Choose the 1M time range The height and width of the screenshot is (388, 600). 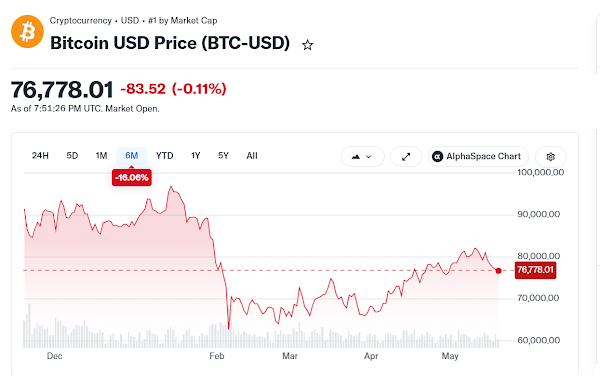(x=101, y=156)
